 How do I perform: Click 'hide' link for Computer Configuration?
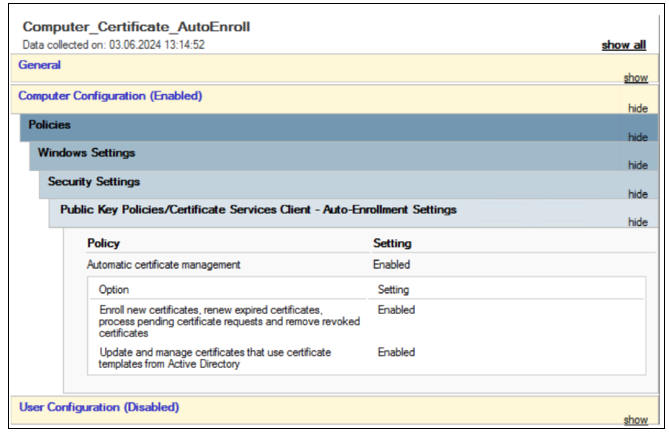pyautogui.click(x=637, y=105)
